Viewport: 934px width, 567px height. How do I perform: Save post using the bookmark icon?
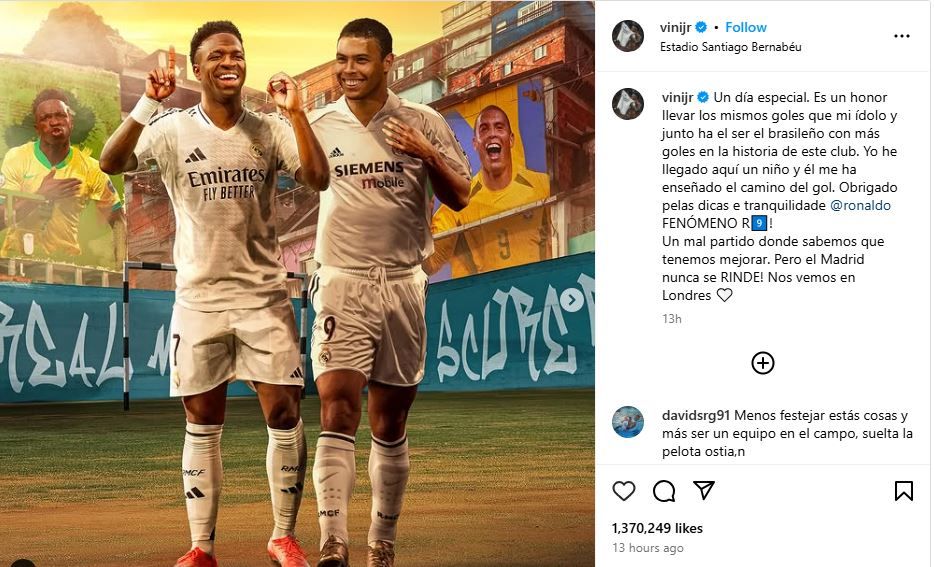point(903,491)
